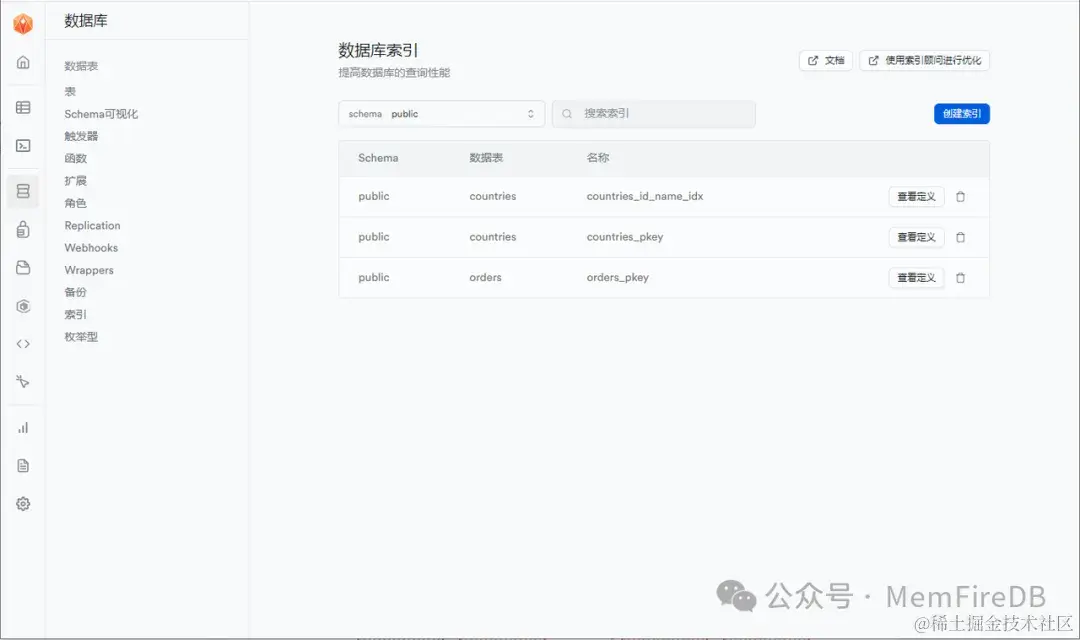
Task: Click the 创建索引 button
Action: [962, 114]
